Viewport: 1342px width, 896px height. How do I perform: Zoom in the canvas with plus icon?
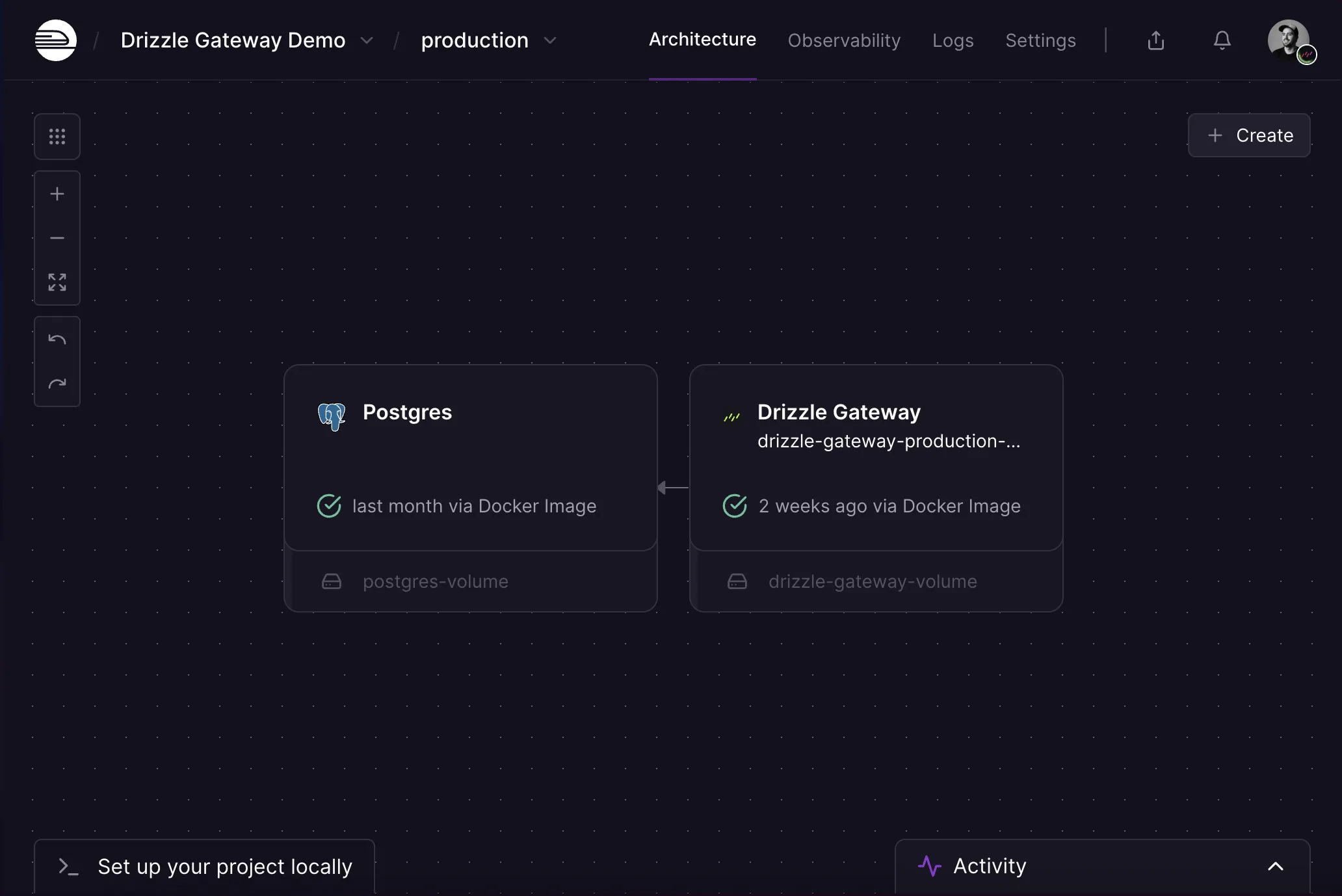pos(57,194)
